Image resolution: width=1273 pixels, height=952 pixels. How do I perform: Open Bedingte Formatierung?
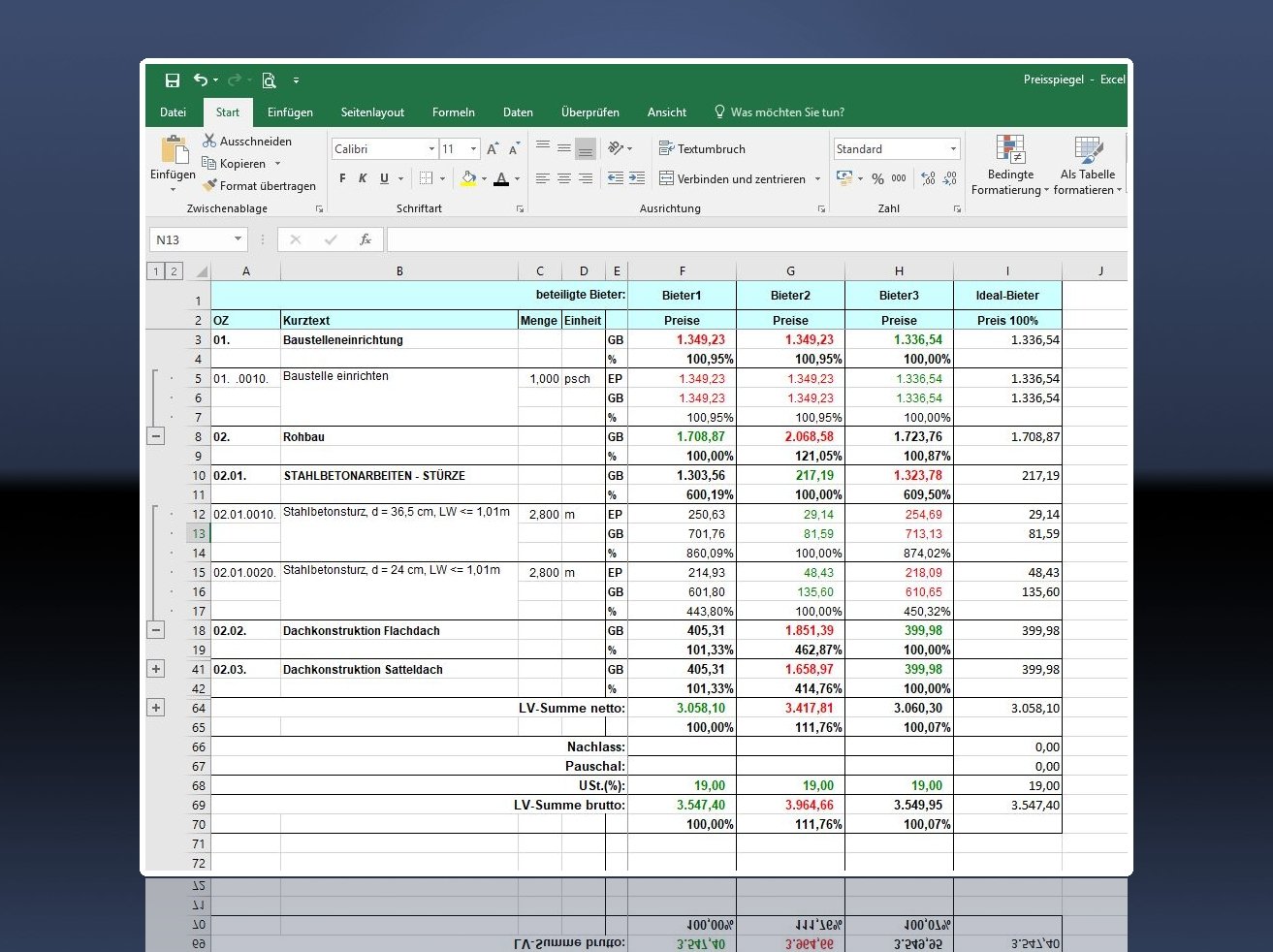[x=1009, y=150]
